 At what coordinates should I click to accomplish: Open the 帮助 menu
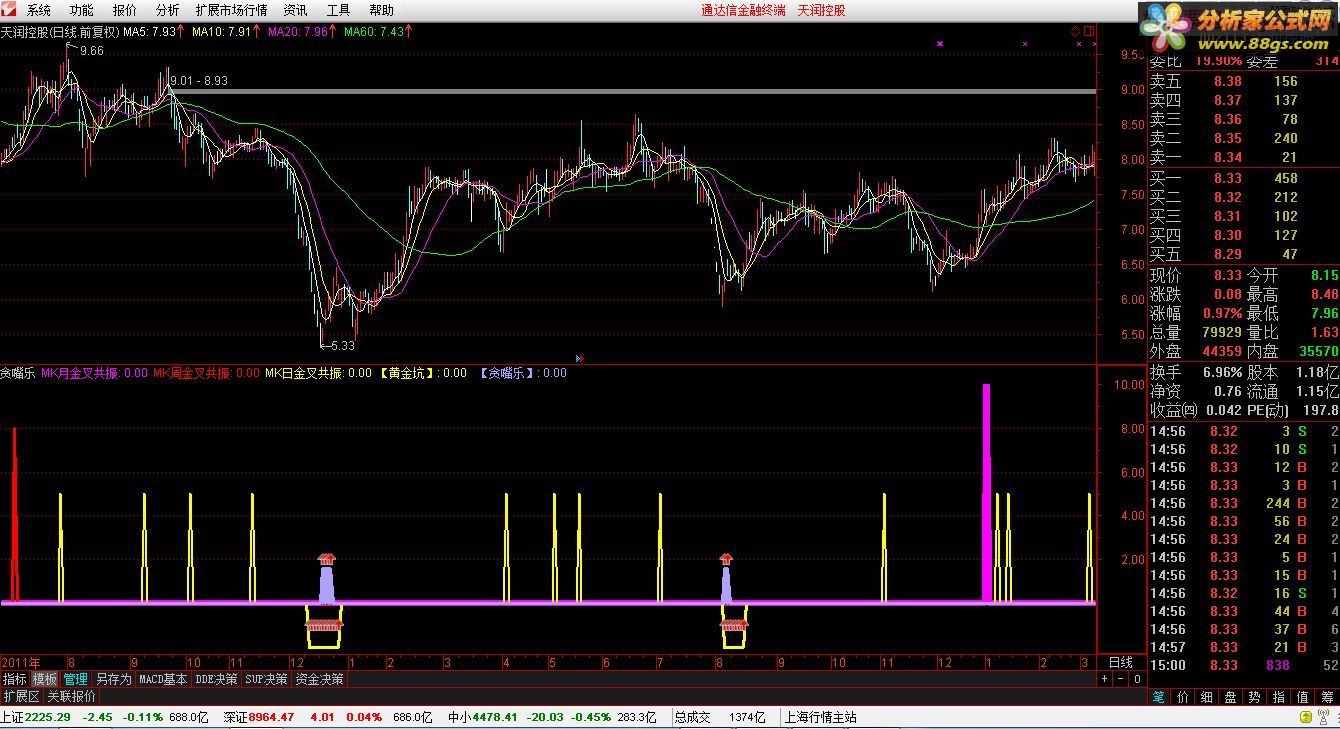click(381, 10)
